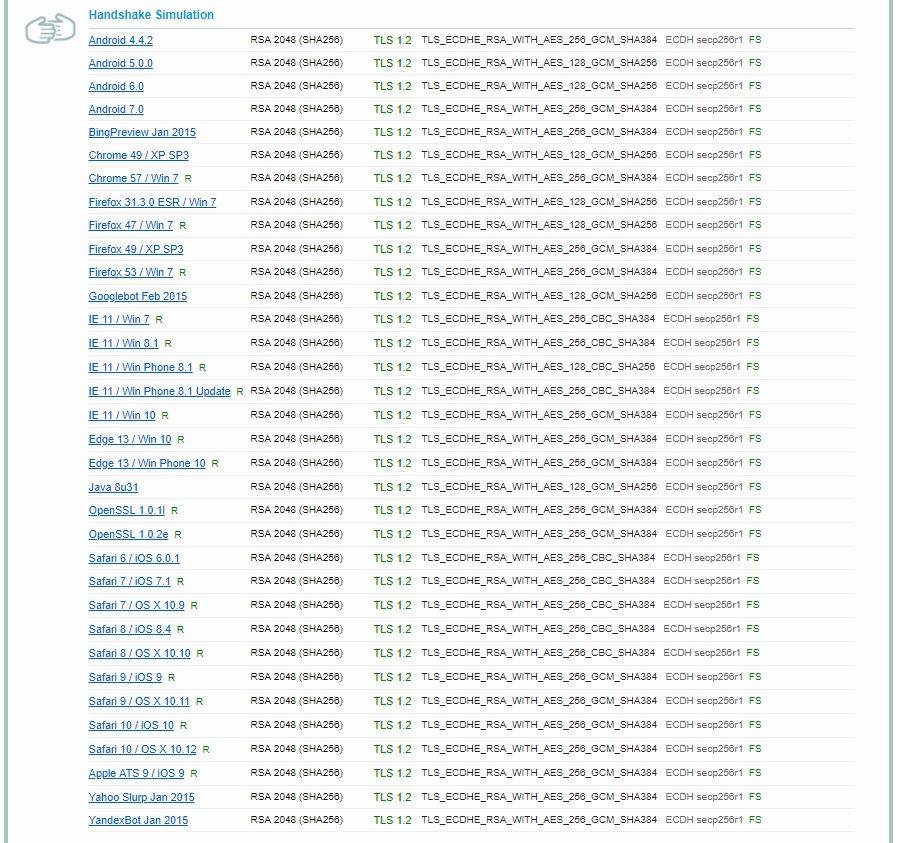
Task: Click ECDH secp256r1 in the Safari 6 / iOS 6.0.1 row
Action: pos(702,558)
